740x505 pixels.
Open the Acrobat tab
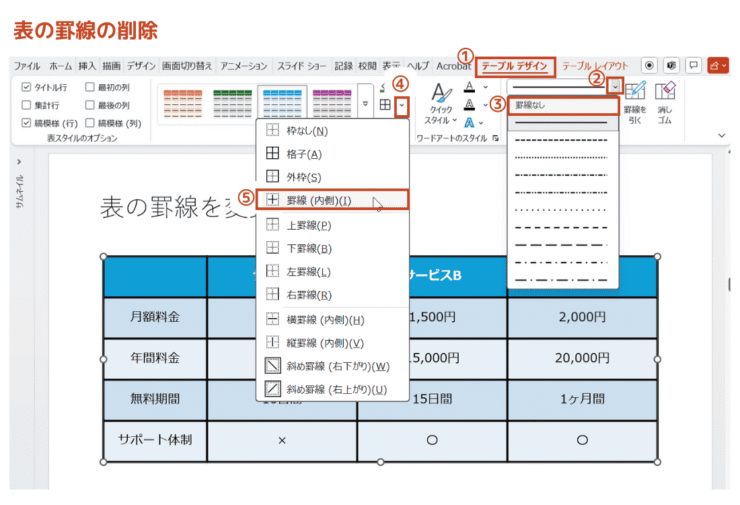coord(453,66)
